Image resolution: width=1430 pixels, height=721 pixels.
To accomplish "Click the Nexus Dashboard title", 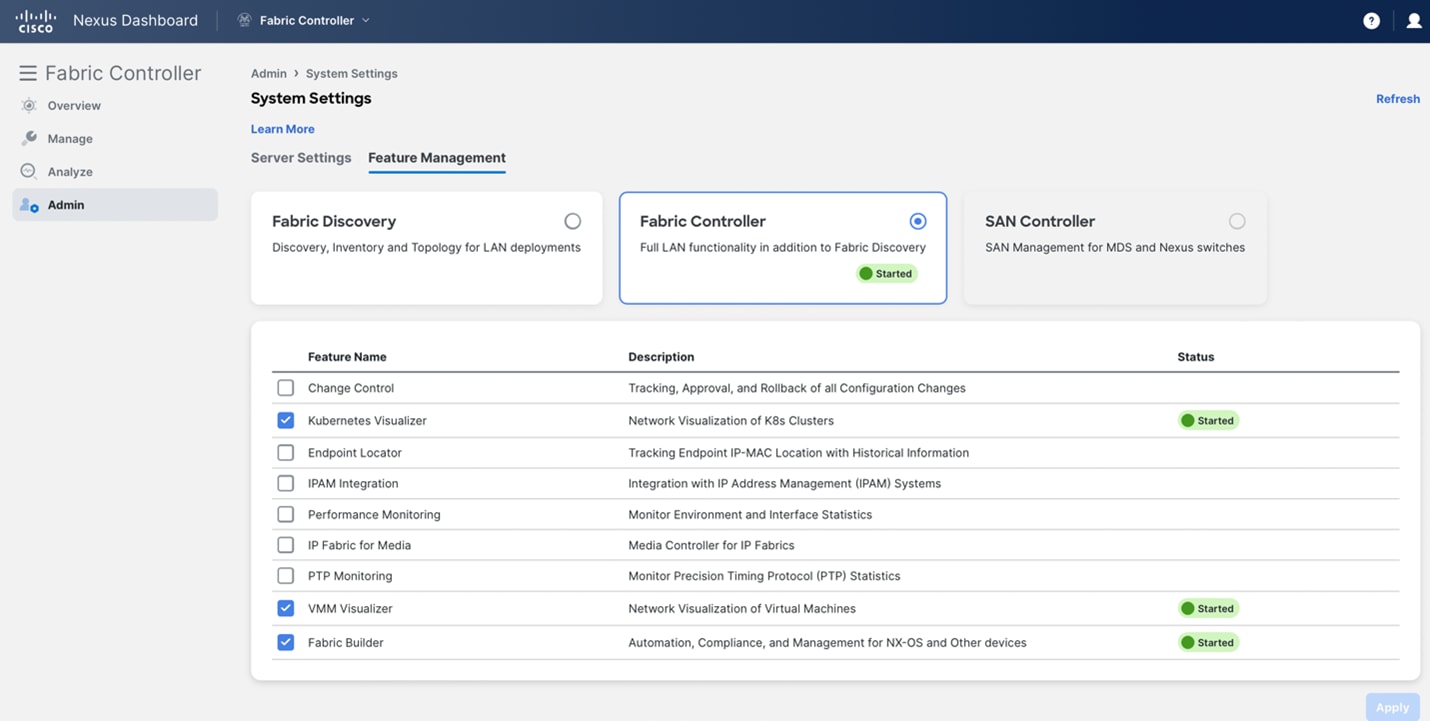I will pyautogui.click(x=135, y=20).
